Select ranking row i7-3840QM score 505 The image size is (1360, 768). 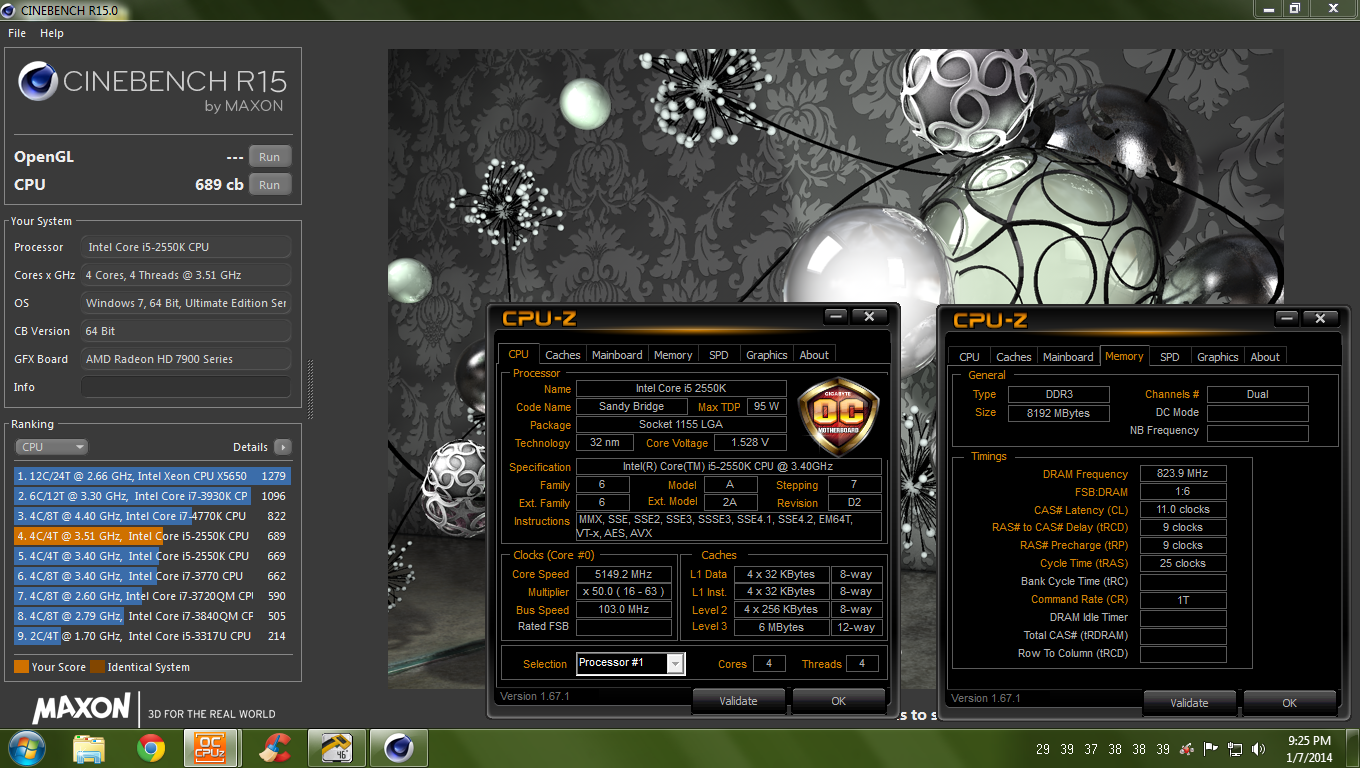click(152, 616)
